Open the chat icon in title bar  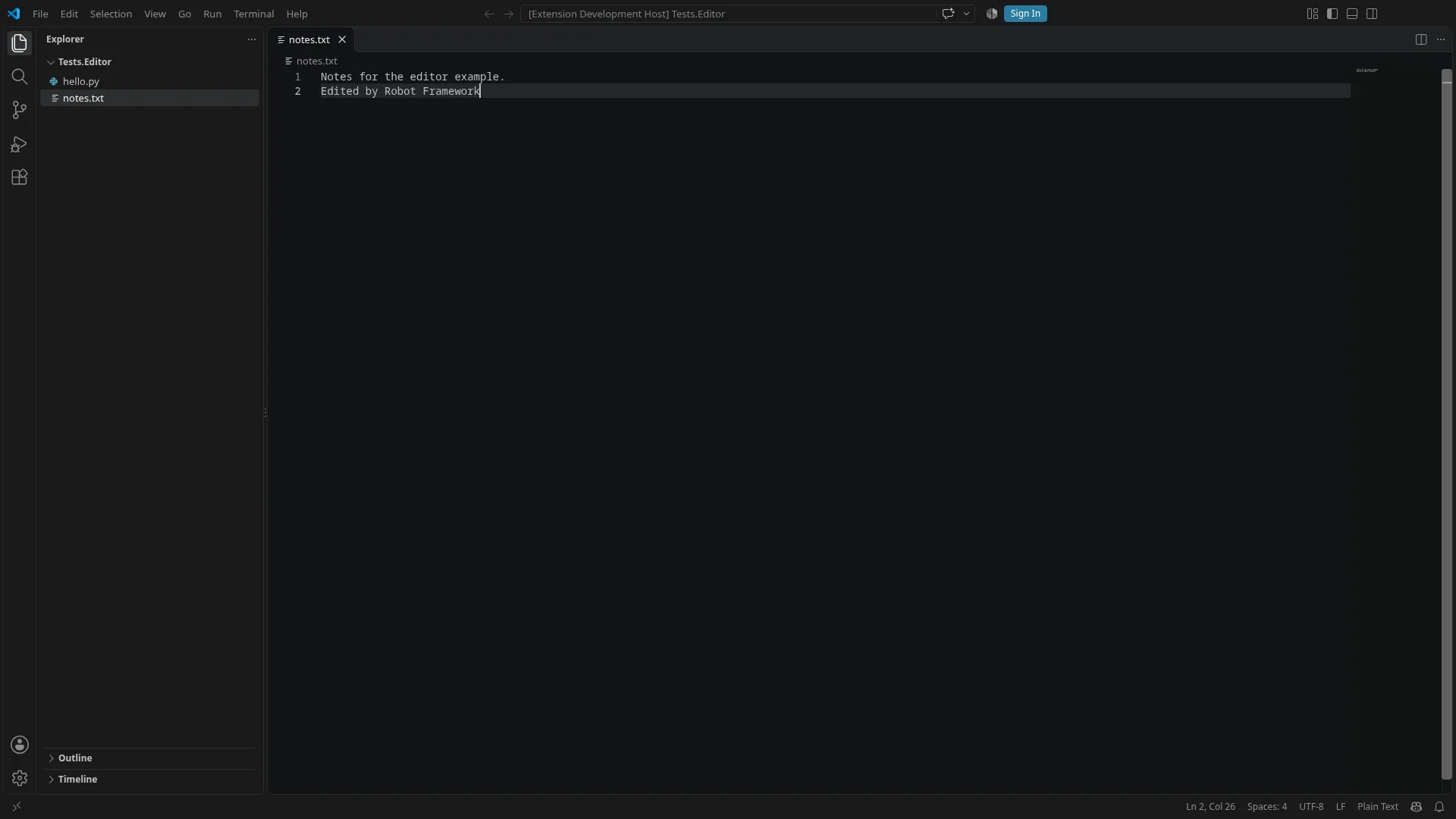click(x=948, y=14)
